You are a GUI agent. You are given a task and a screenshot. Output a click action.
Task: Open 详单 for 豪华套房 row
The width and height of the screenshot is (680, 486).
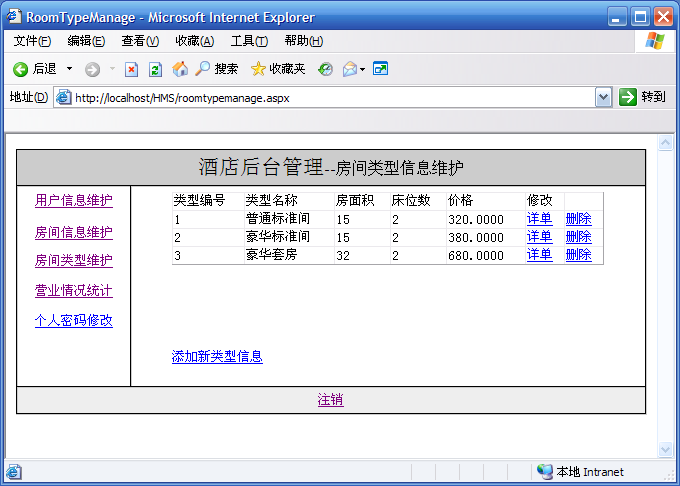click(x=539, y=255)
